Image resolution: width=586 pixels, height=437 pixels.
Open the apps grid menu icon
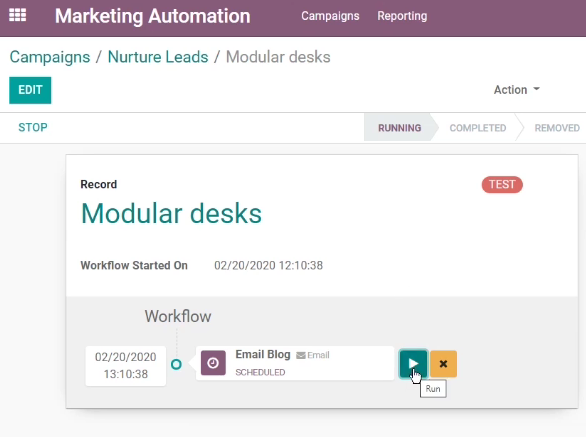pyautogui.click(x=18, y=15)
